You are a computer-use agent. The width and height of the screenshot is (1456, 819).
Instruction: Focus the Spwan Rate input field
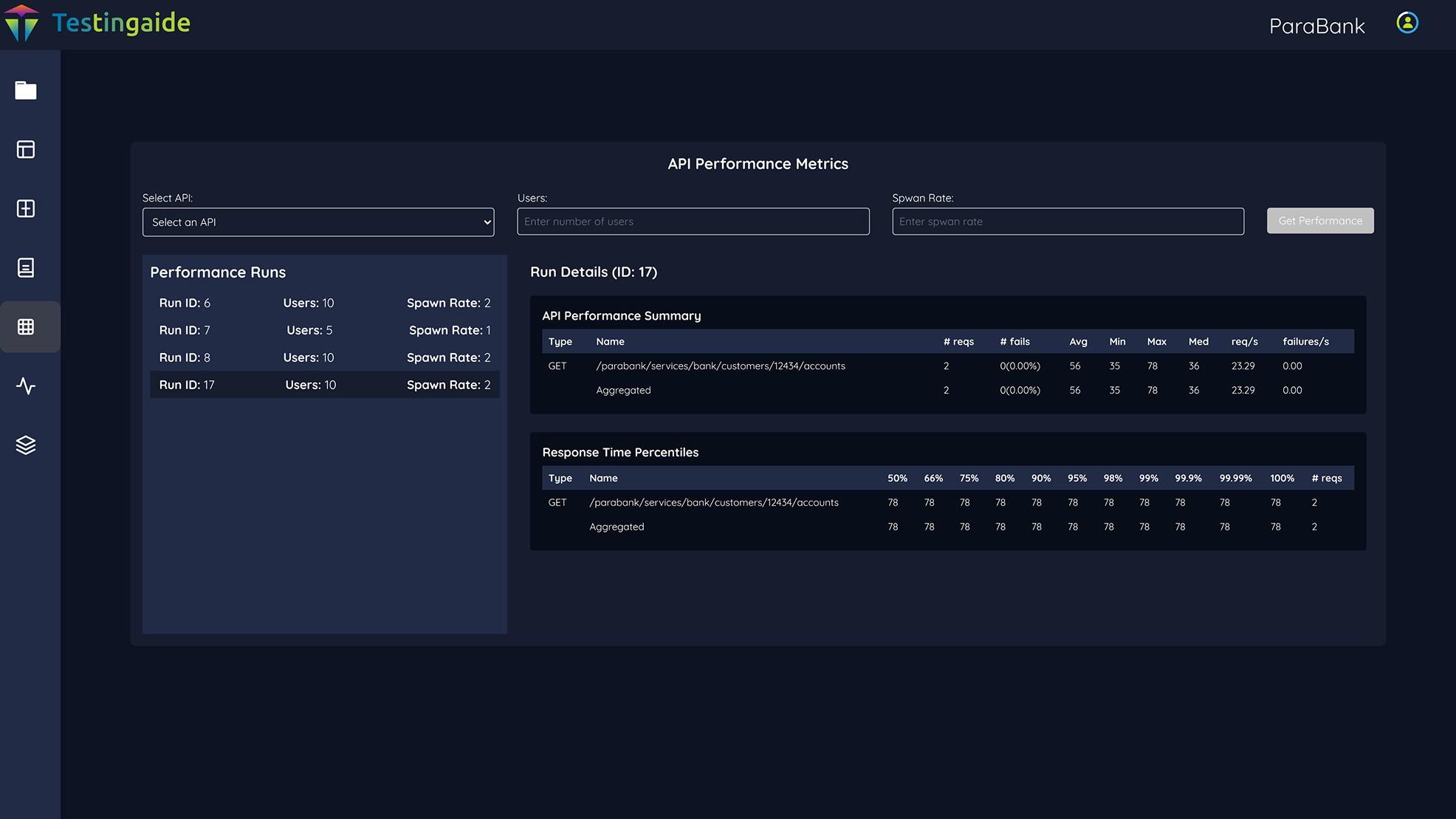[1068, 222]
